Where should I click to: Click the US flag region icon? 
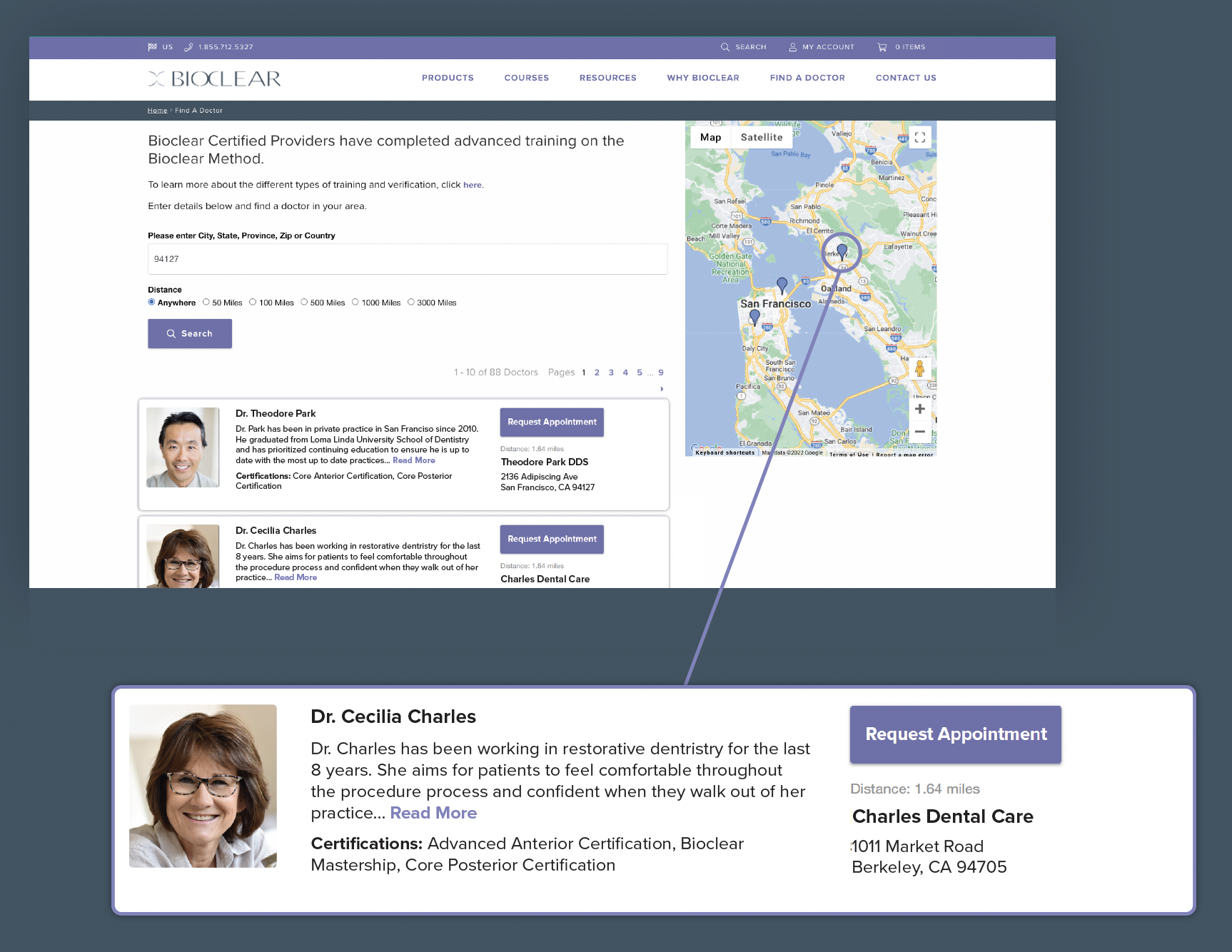152,47
